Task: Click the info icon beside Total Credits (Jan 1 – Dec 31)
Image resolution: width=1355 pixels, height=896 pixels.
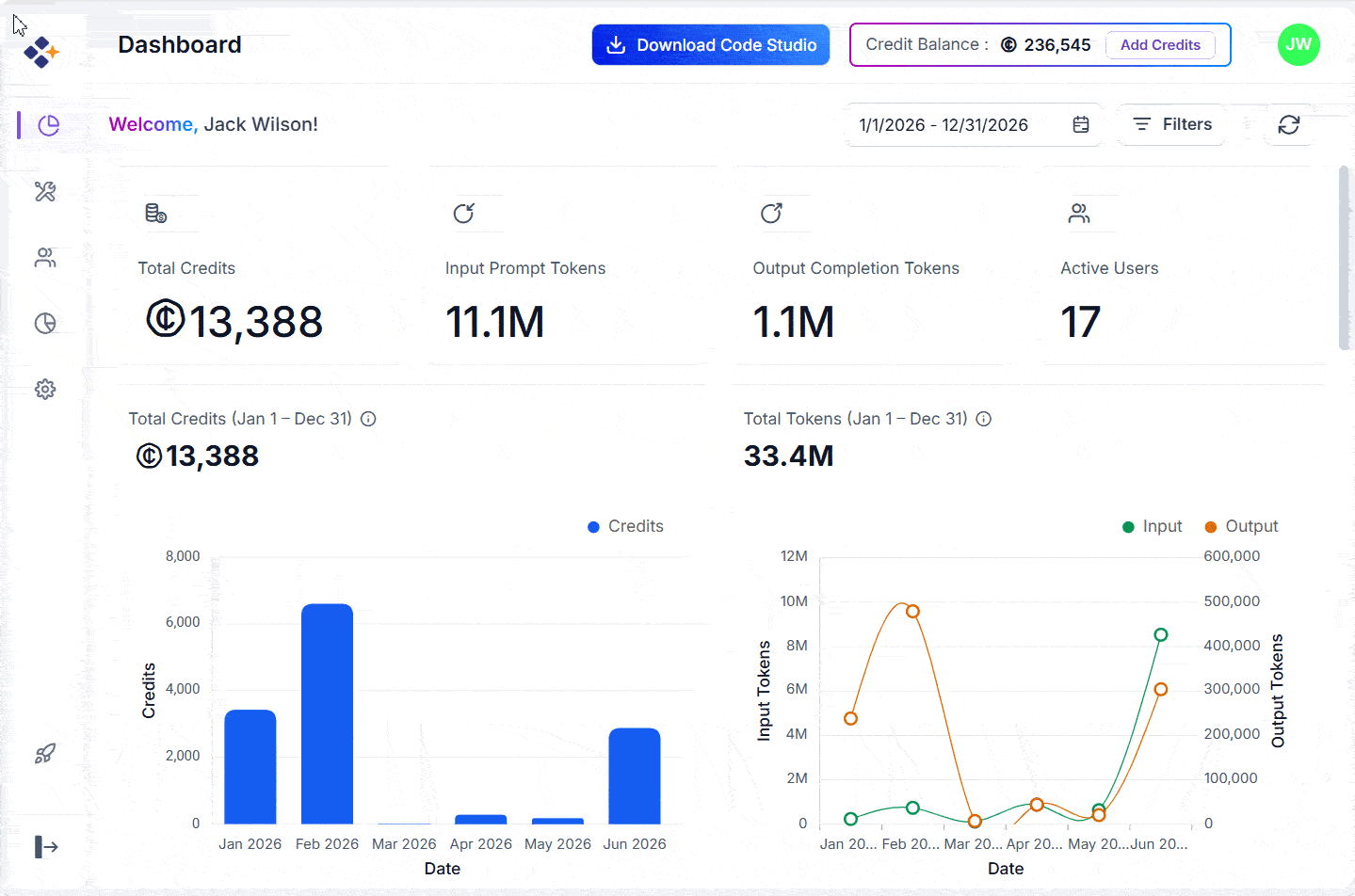Action: (x=369, y=419)
